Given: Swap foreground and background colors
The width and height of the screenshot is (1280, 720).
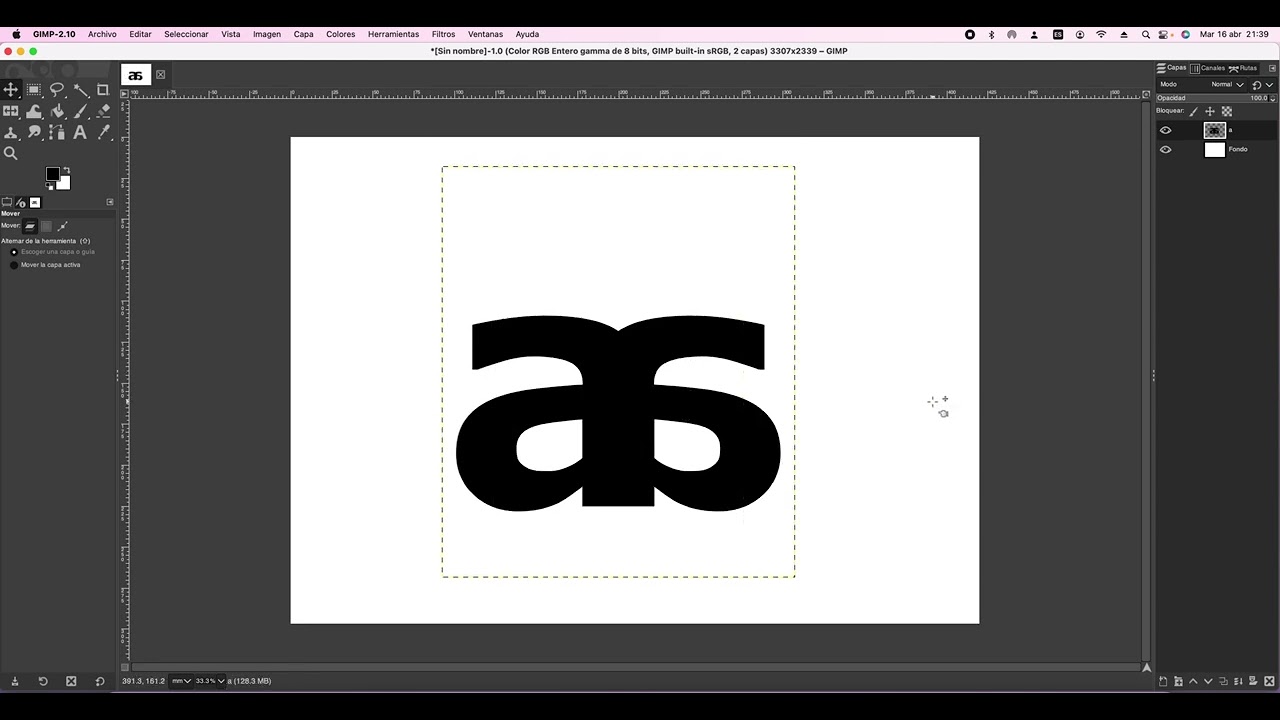Looking at the screenshot, I should tap(66, 170).
